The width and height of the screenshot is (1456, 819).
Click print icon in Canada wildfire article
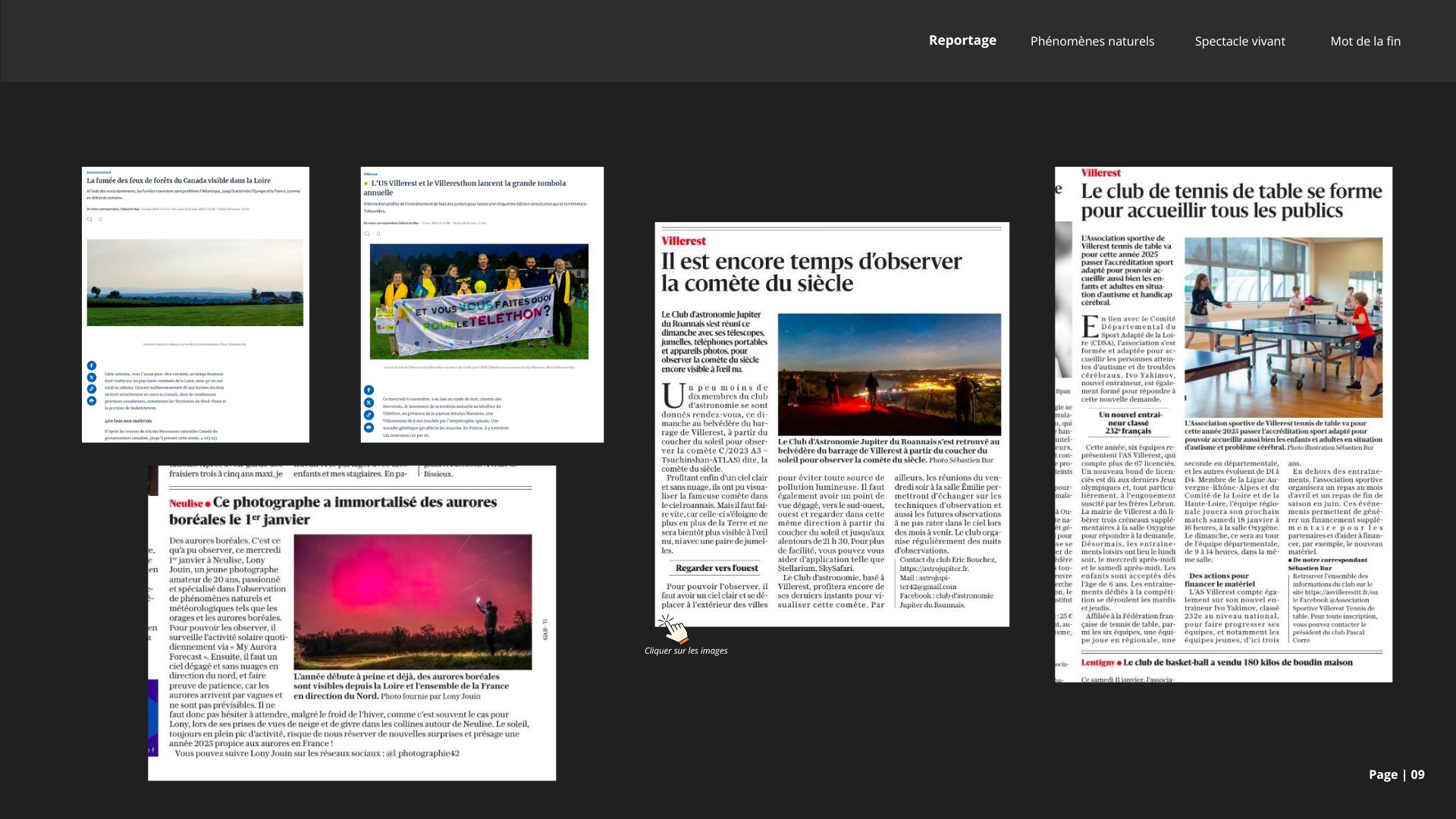pyautogui.click(x=92, y=400)
